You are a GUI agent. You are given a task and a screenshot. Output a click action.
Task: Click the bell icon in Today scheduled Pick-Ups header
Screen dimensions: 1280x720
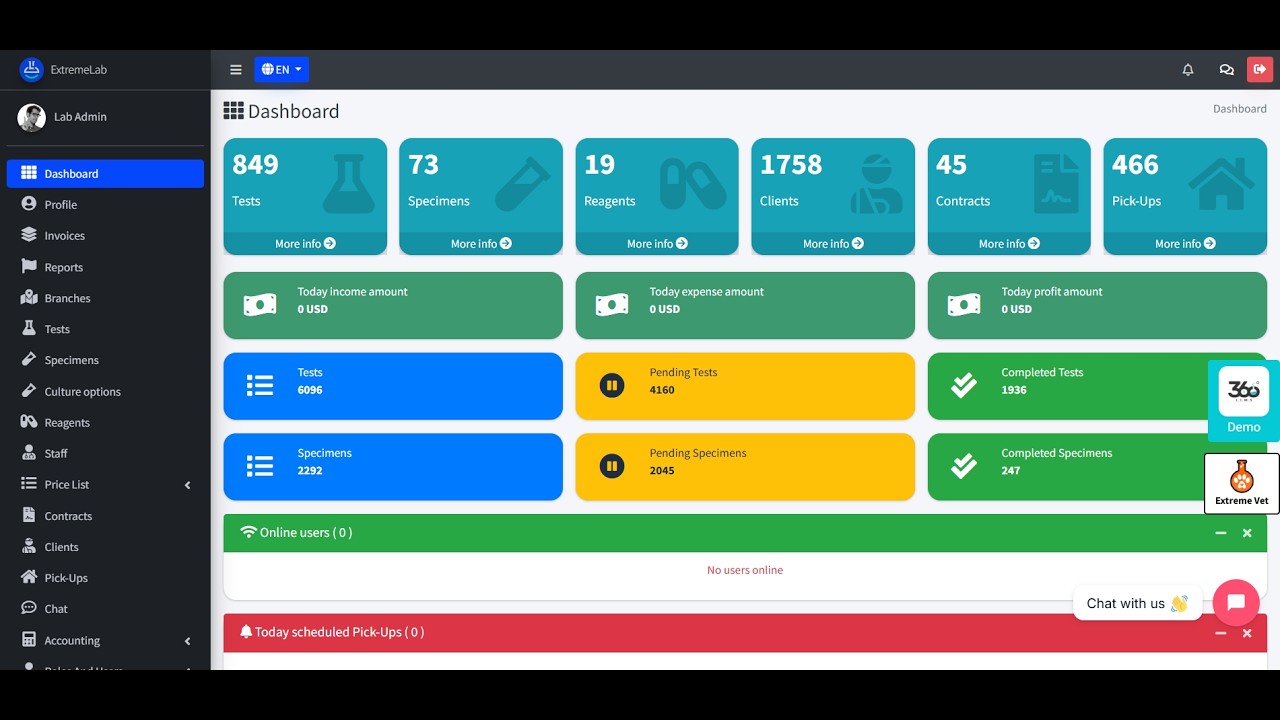(246, 632)
